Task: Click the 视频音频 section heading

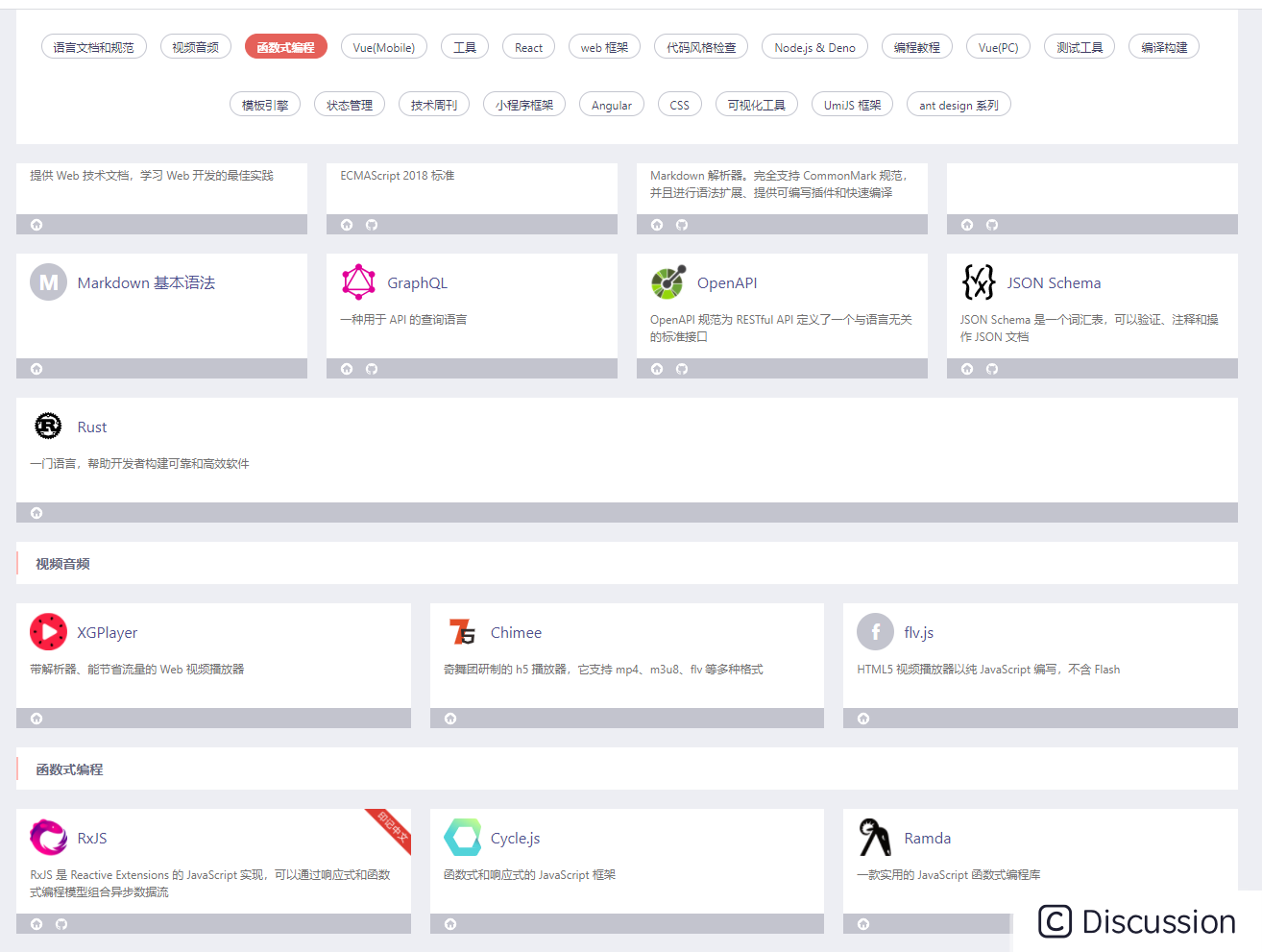Action: tap(62, 564)
